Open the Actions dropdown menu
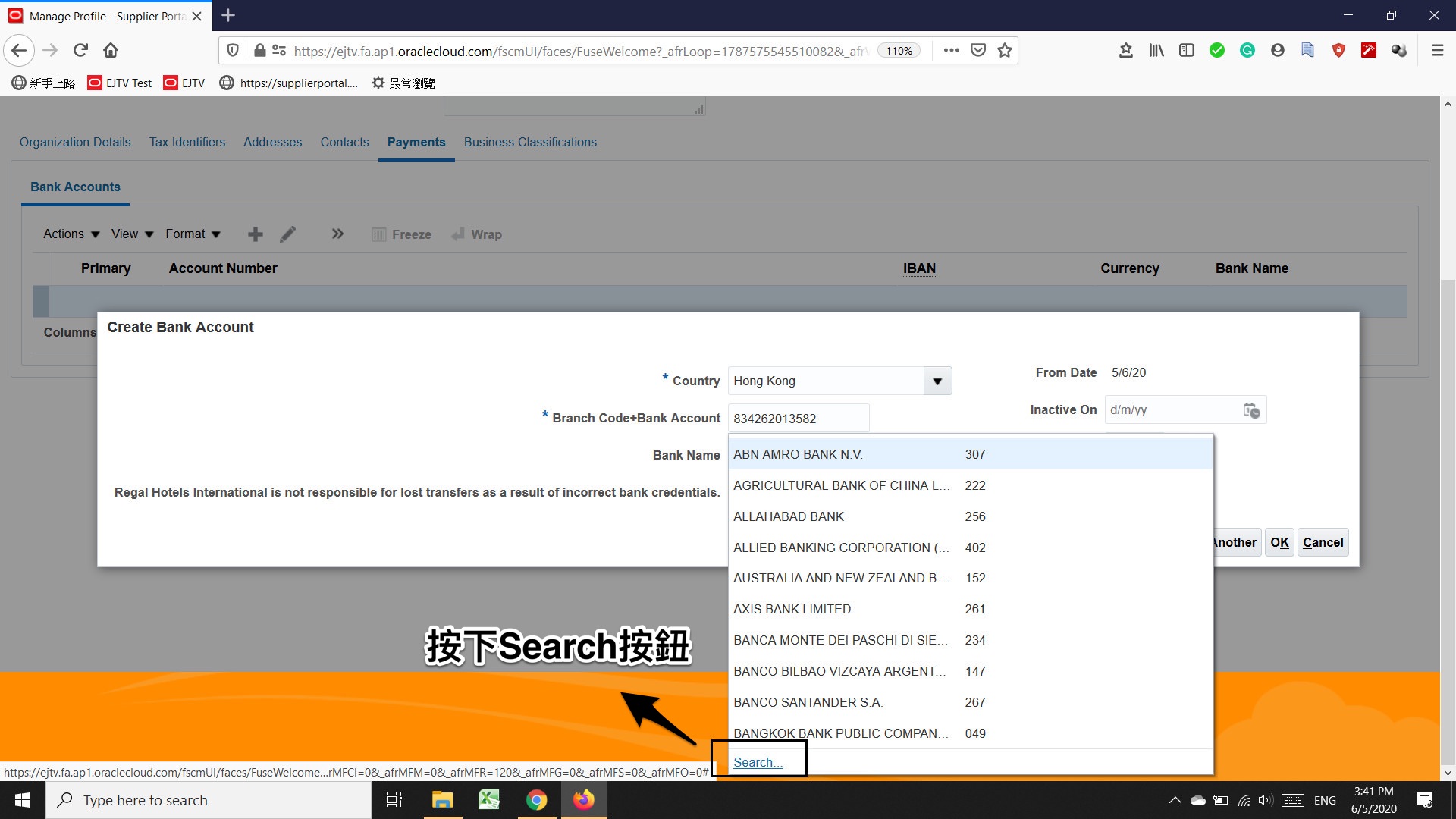 coord(71,234)
